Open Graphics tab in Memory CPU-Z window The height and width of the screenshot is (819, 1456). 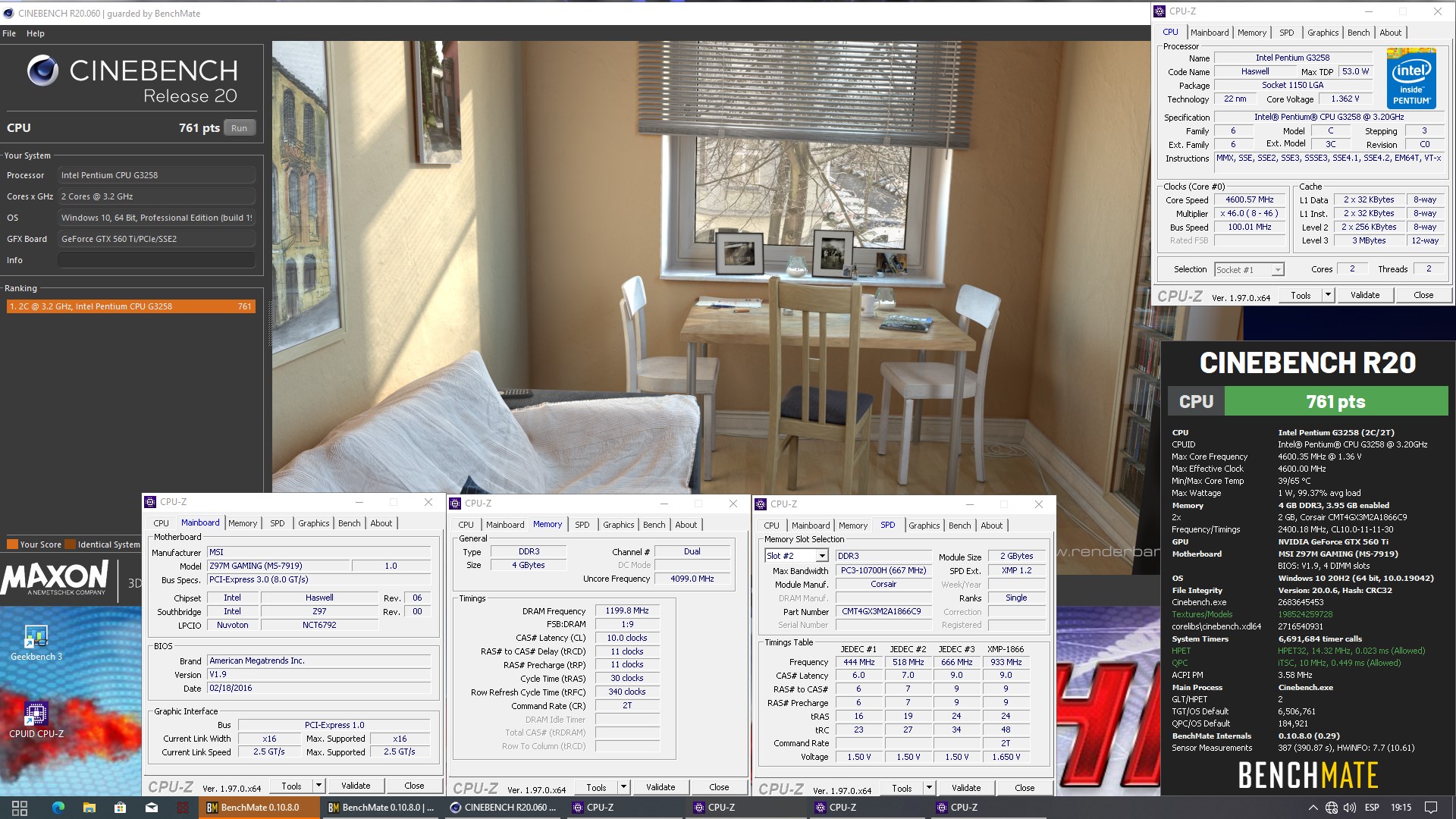(618, 525)
